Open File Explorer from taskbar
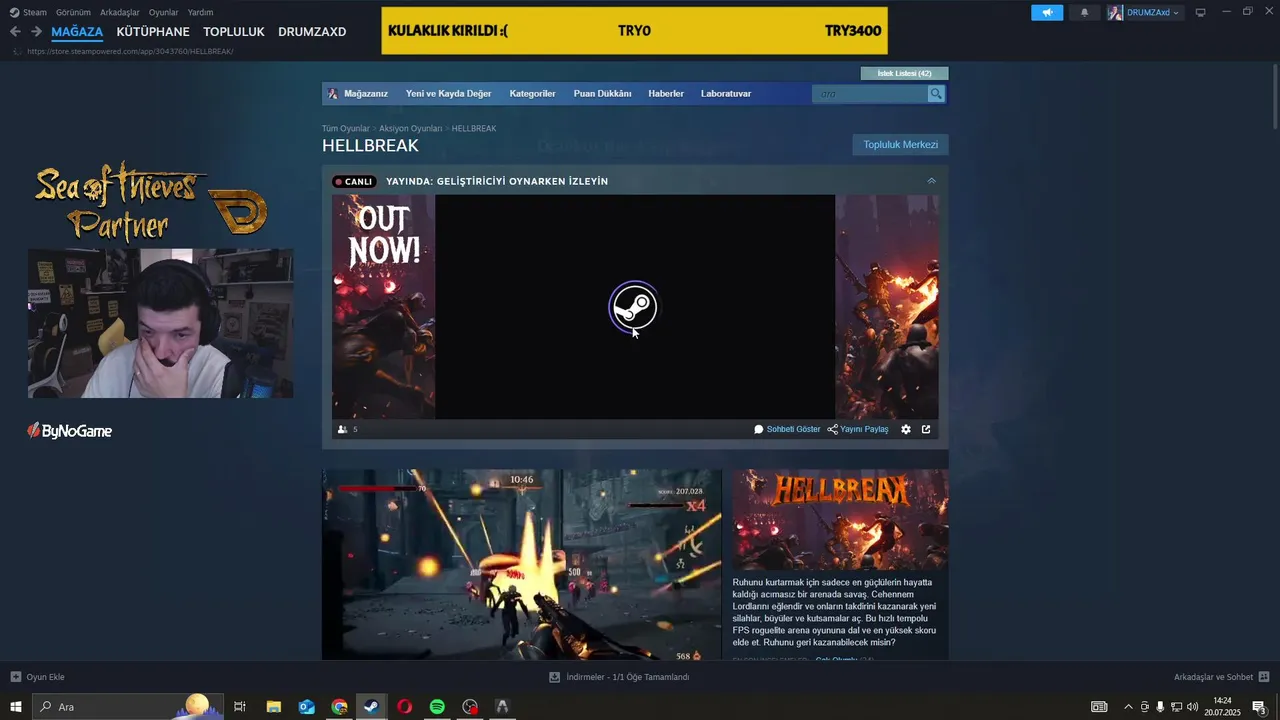 (x=273, y=707)
